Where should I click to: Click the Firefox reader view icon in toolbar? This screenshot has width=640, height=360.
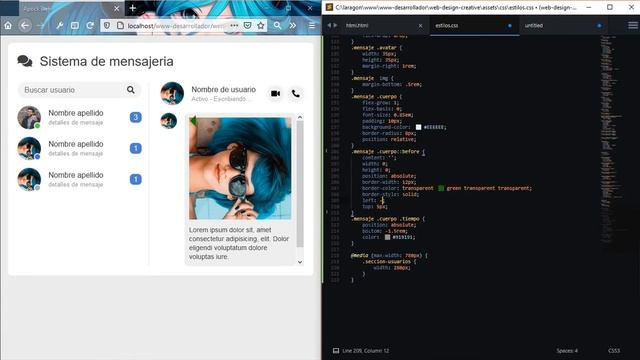(75, 25)
